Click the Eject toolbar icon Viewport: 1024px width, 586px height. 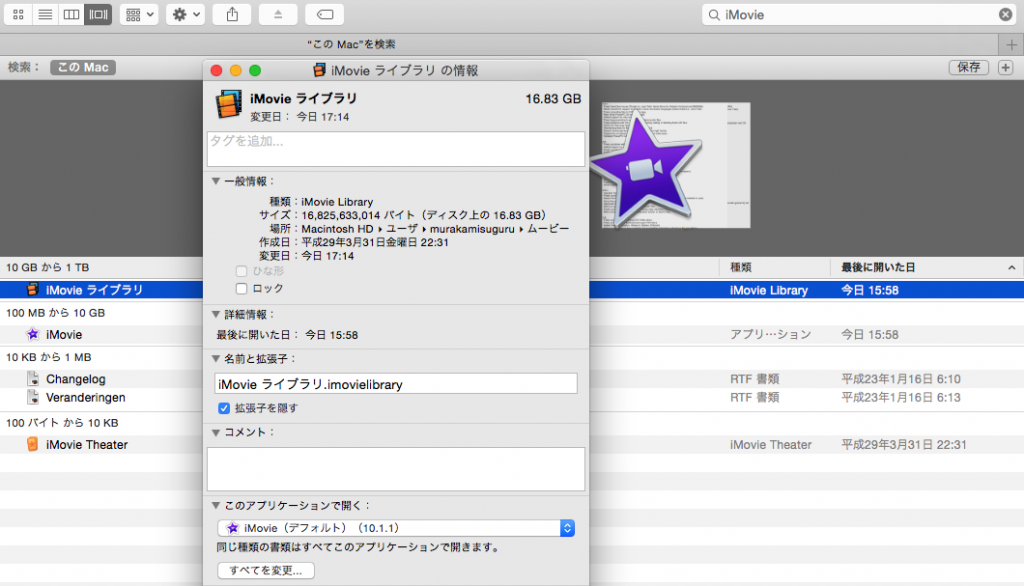(278, 14)
